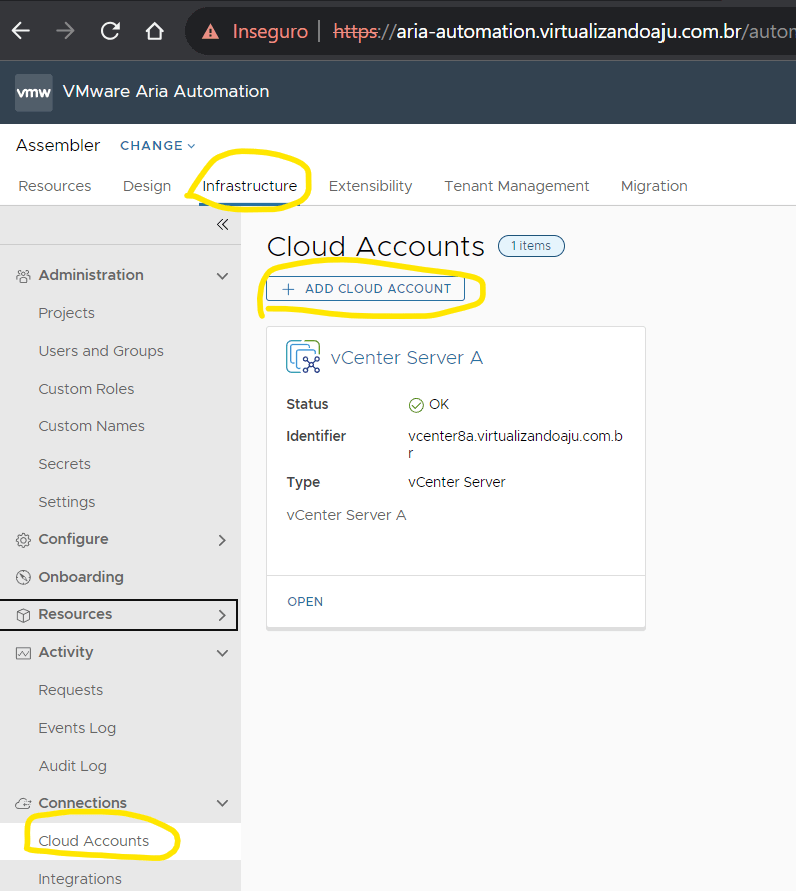Viewport: 796px width, 891px height.
Task: Switch to the Infrastructure tab
Action: 249,186
